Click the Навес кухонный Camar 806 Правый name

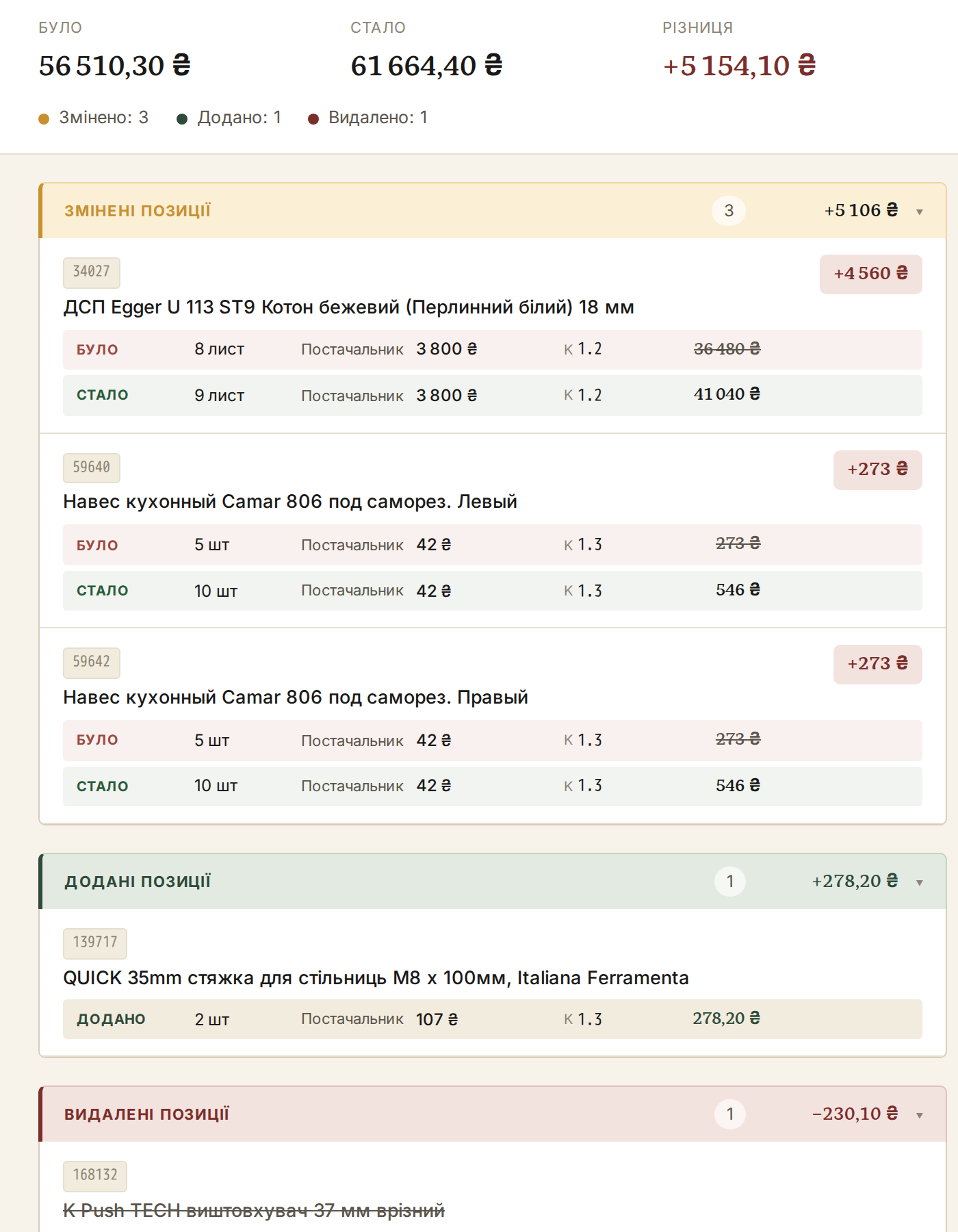(x=296, y=697)
